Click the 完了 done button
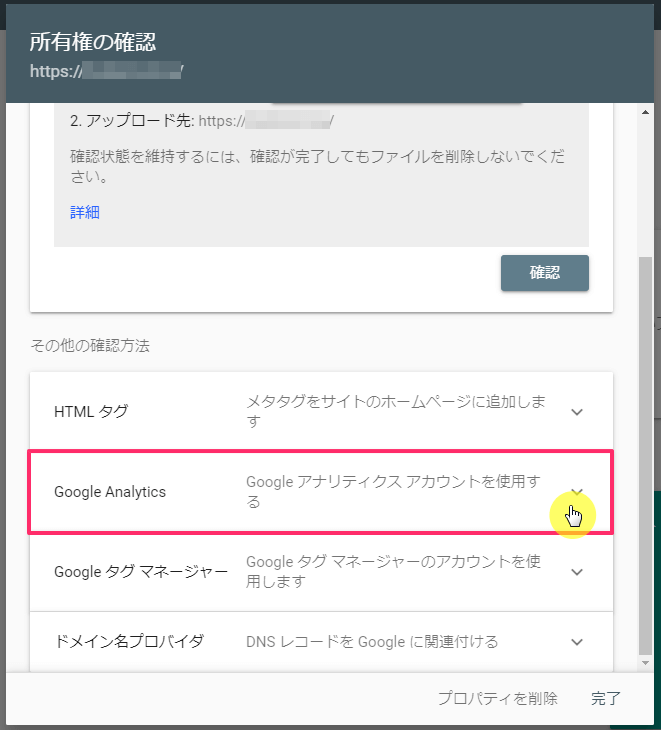 coord(606,698)
